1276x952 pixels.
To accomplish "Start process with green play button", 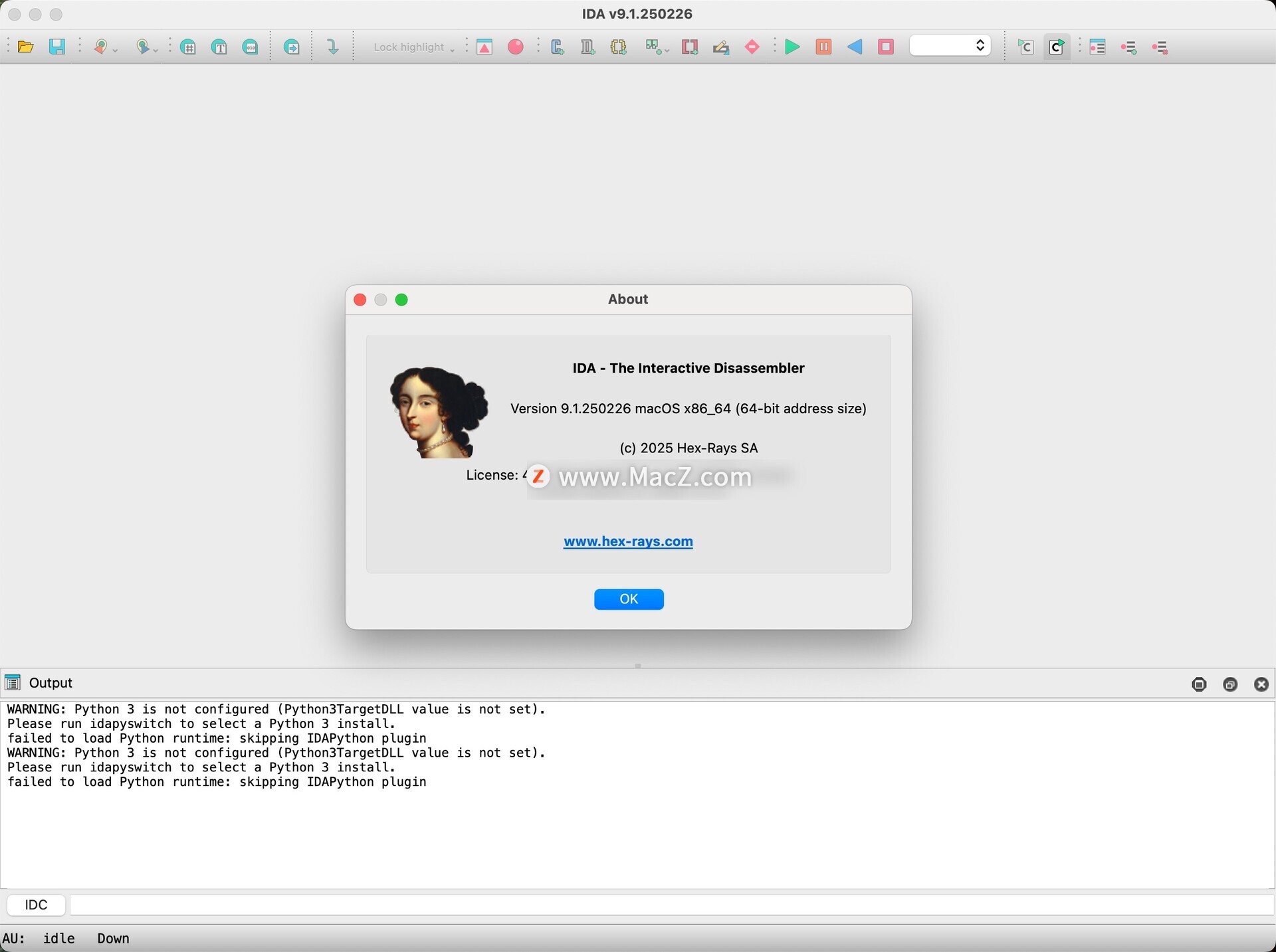I will [x=792, y=47].
